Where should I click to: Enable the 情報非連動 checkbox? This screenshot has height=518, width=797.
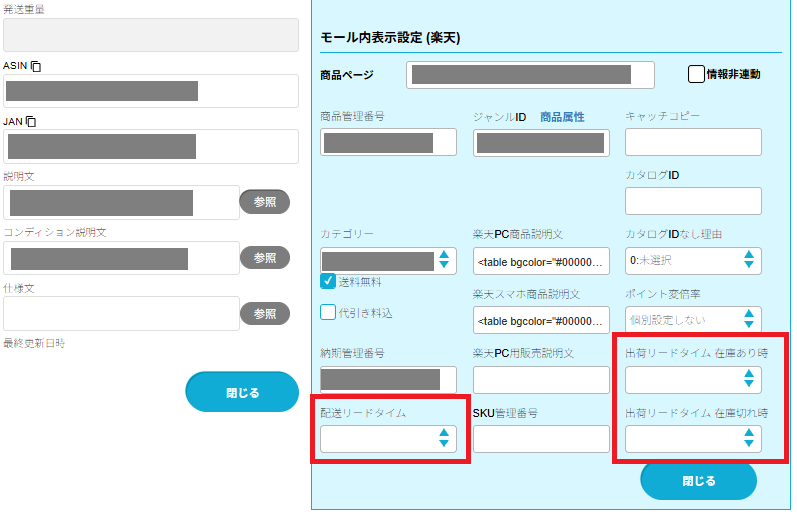point(697,74)
